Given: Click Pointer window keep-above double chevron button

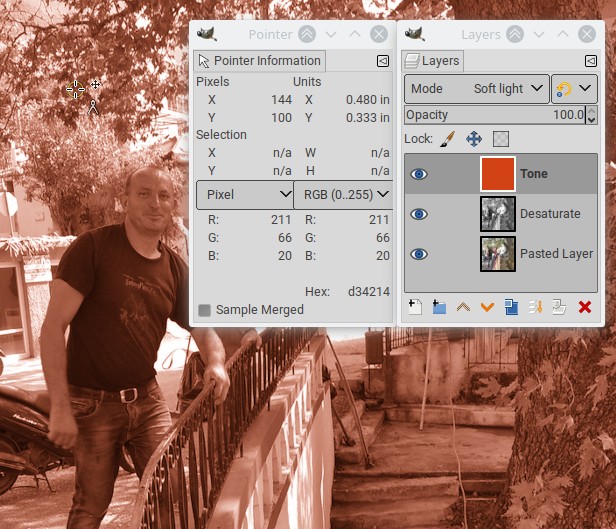Looking at the screenshot, I should click(x=307, y=34).
